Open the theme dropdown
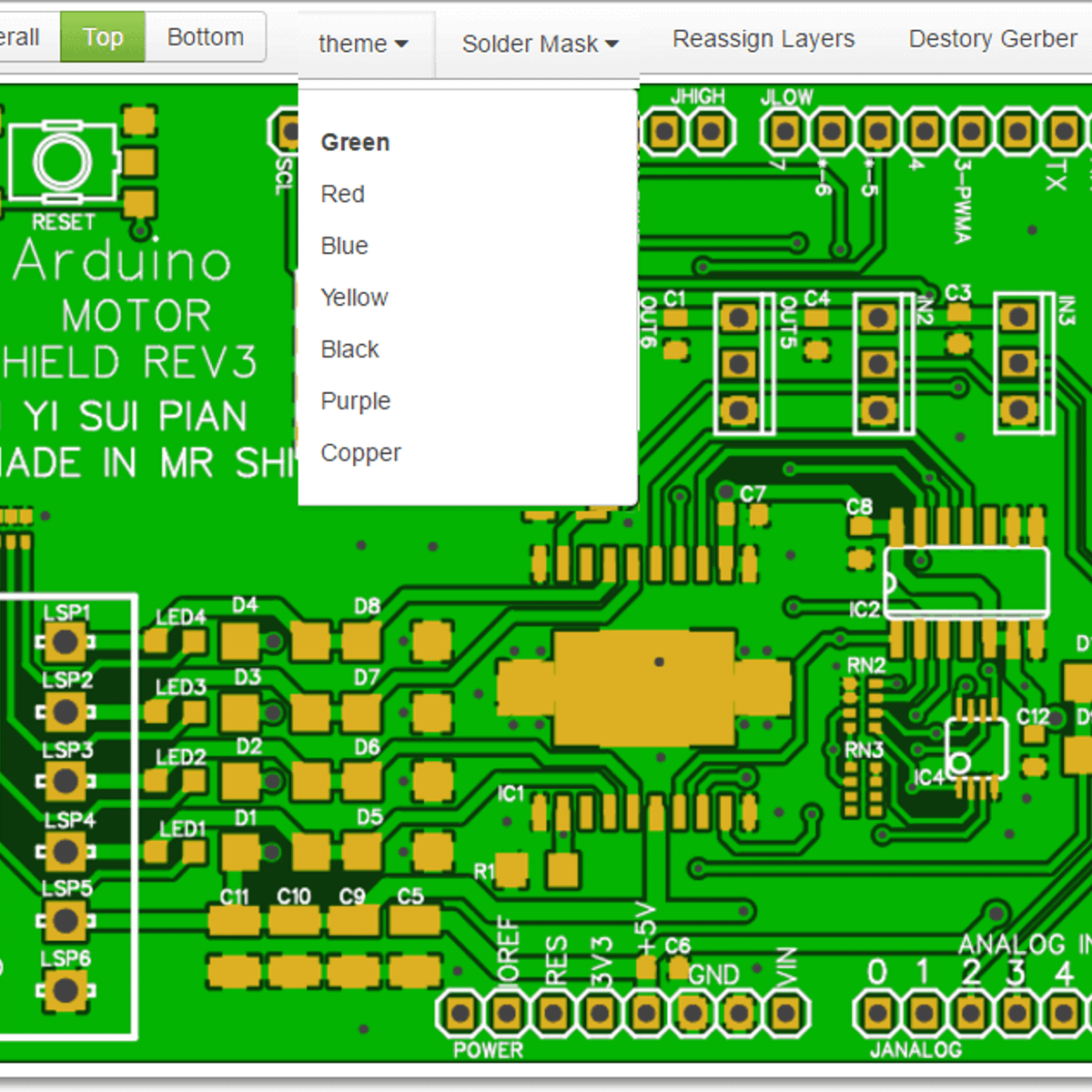Image resolution: width=1092 pixels, height=1092 pixels. (x=362, y=44)
